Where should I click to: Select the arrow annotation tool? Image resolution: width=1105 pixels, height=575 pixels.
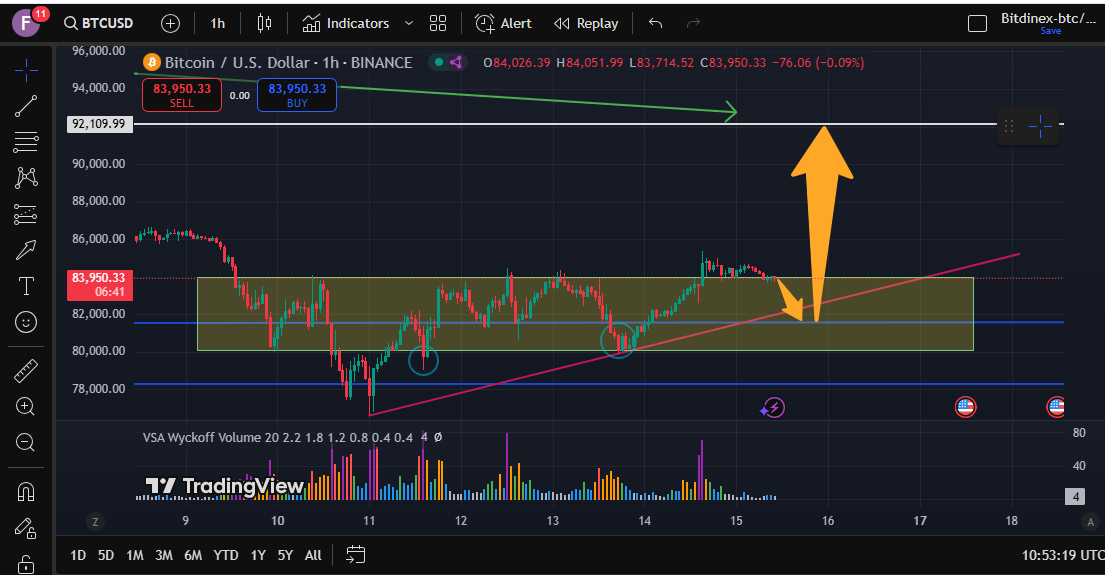26,249
